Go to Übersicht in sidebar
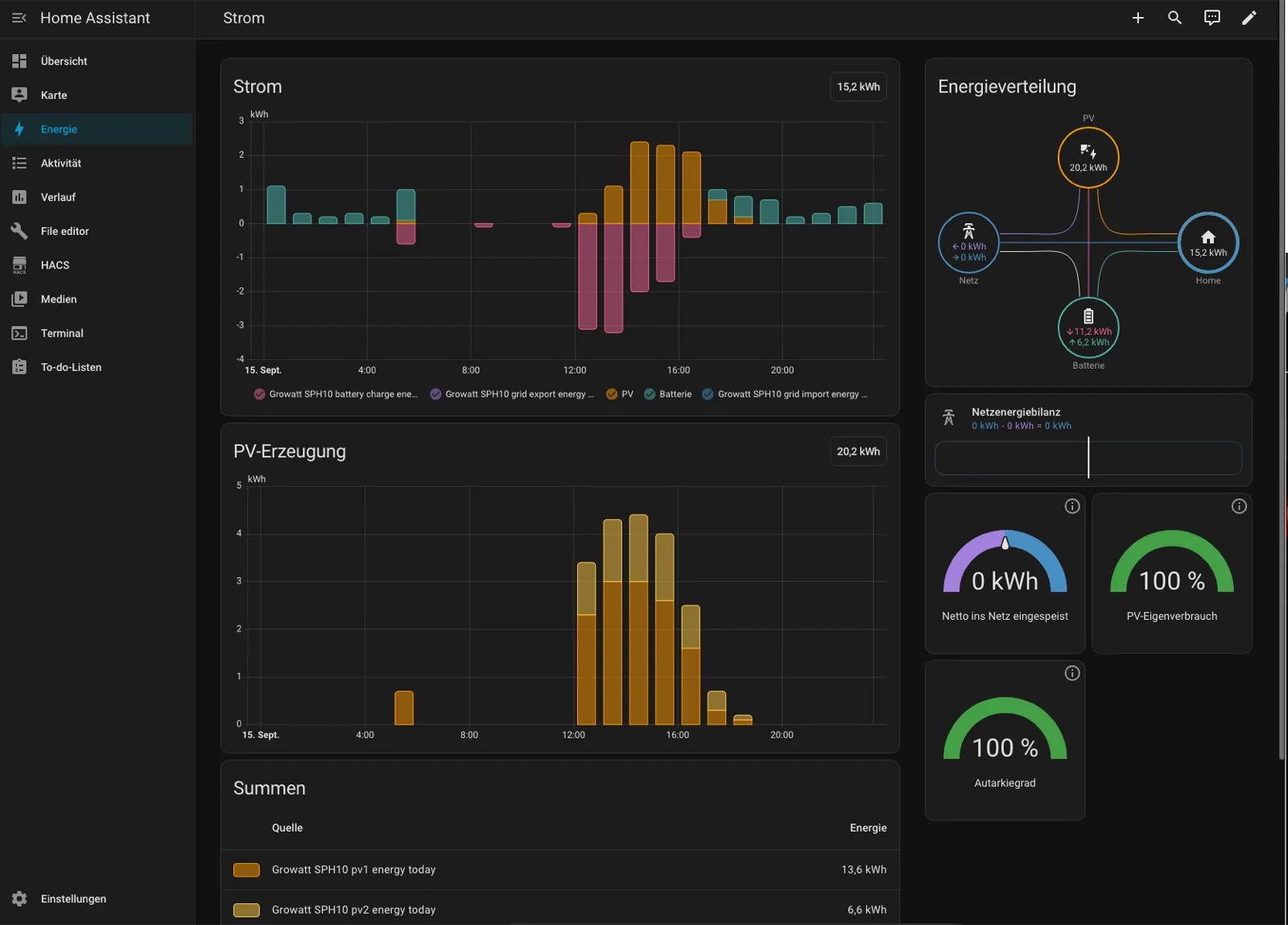 (x=97, y=61)
